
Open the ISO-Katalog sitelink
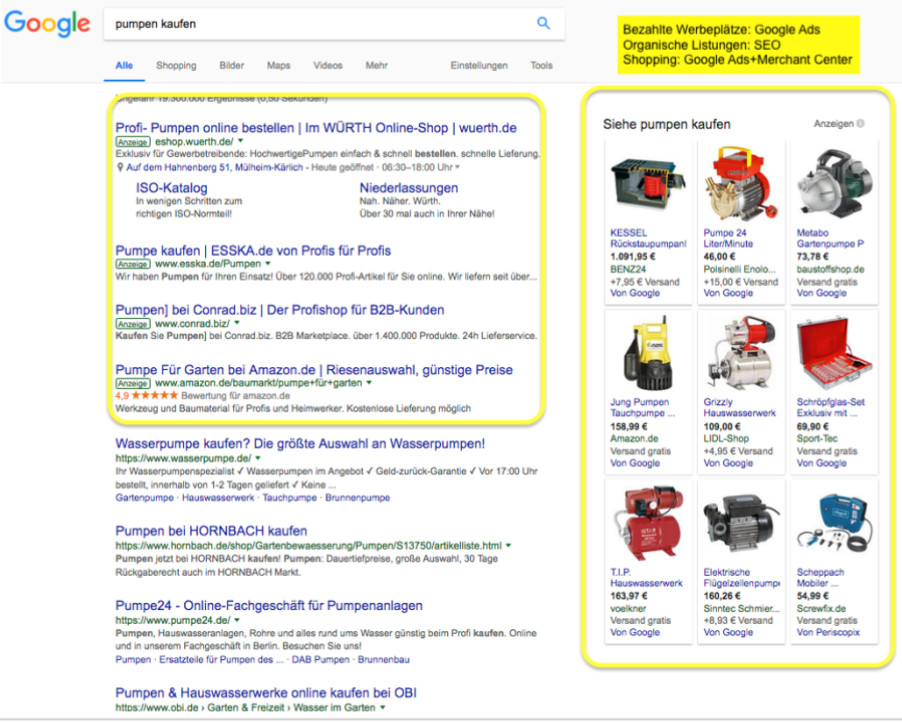tap(171, 188)
